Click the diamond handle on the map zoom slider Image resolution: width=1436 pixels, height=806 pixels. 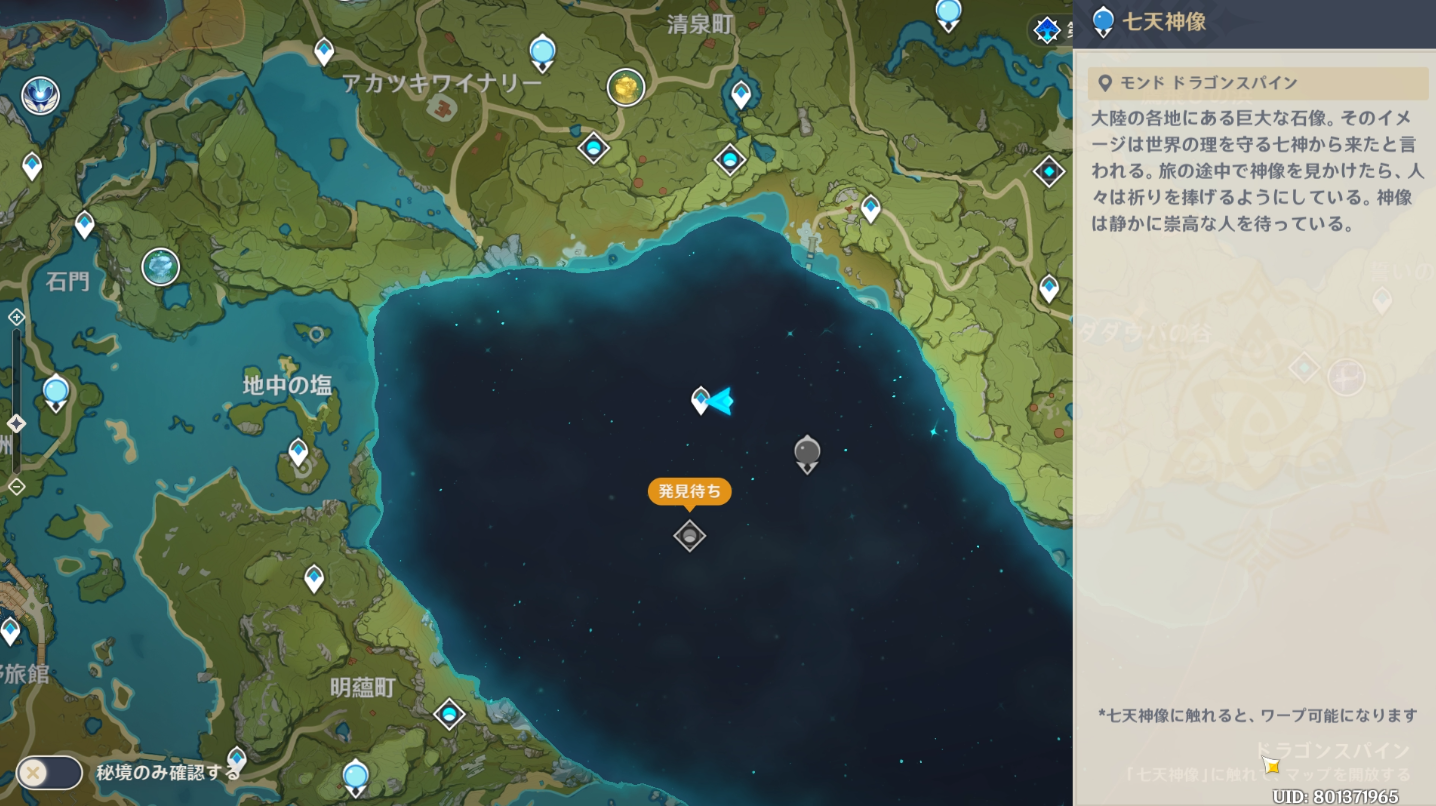[x=16, y=423]
